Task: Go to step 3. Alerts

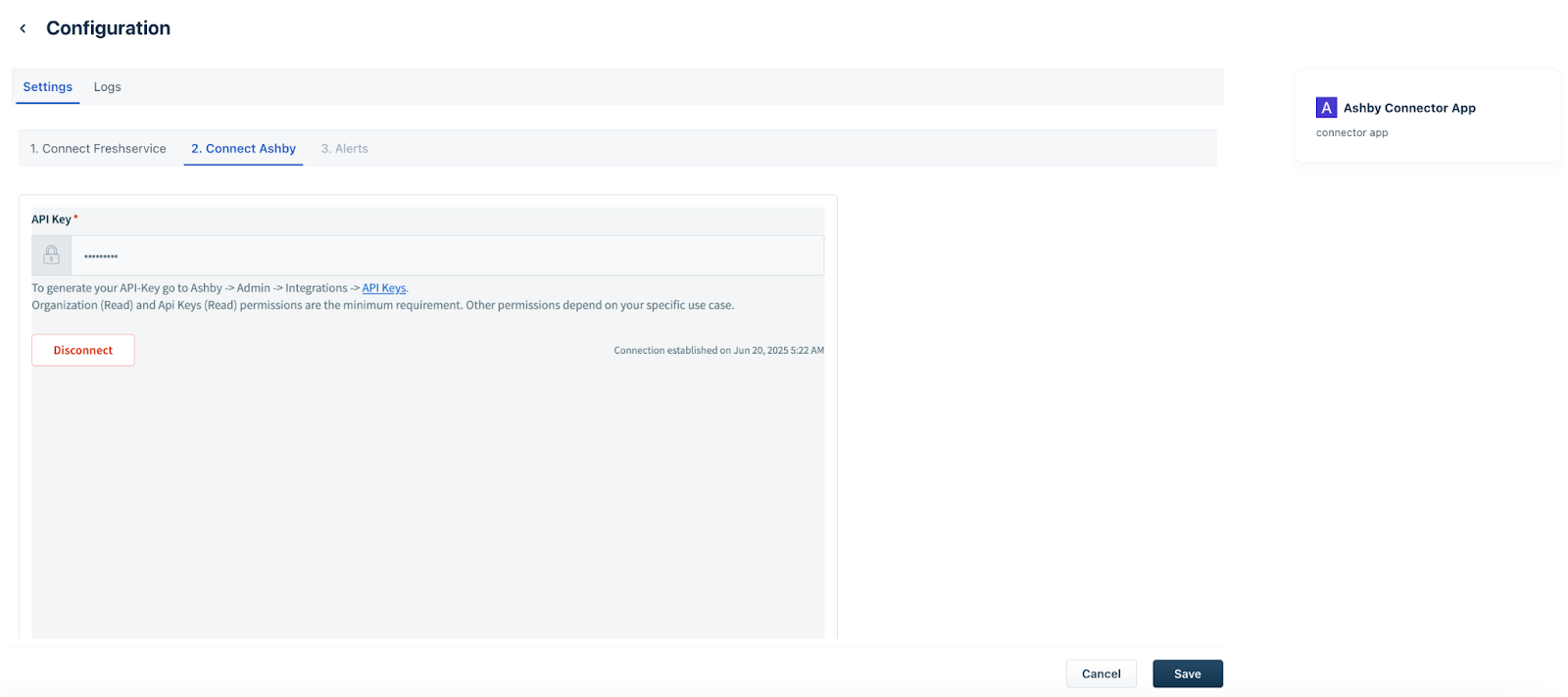Action: [345, 149]
